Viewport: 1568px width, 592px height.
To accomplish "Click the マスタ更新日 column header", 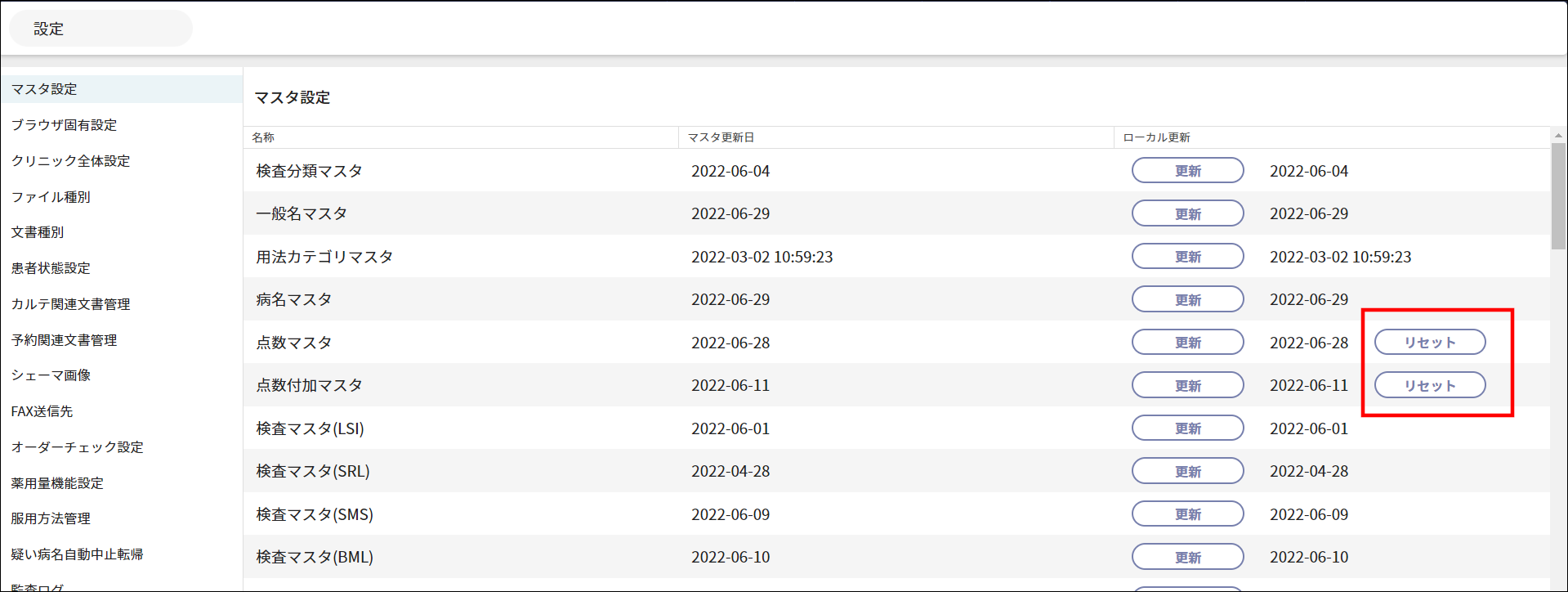I will (x=721, y=137).
